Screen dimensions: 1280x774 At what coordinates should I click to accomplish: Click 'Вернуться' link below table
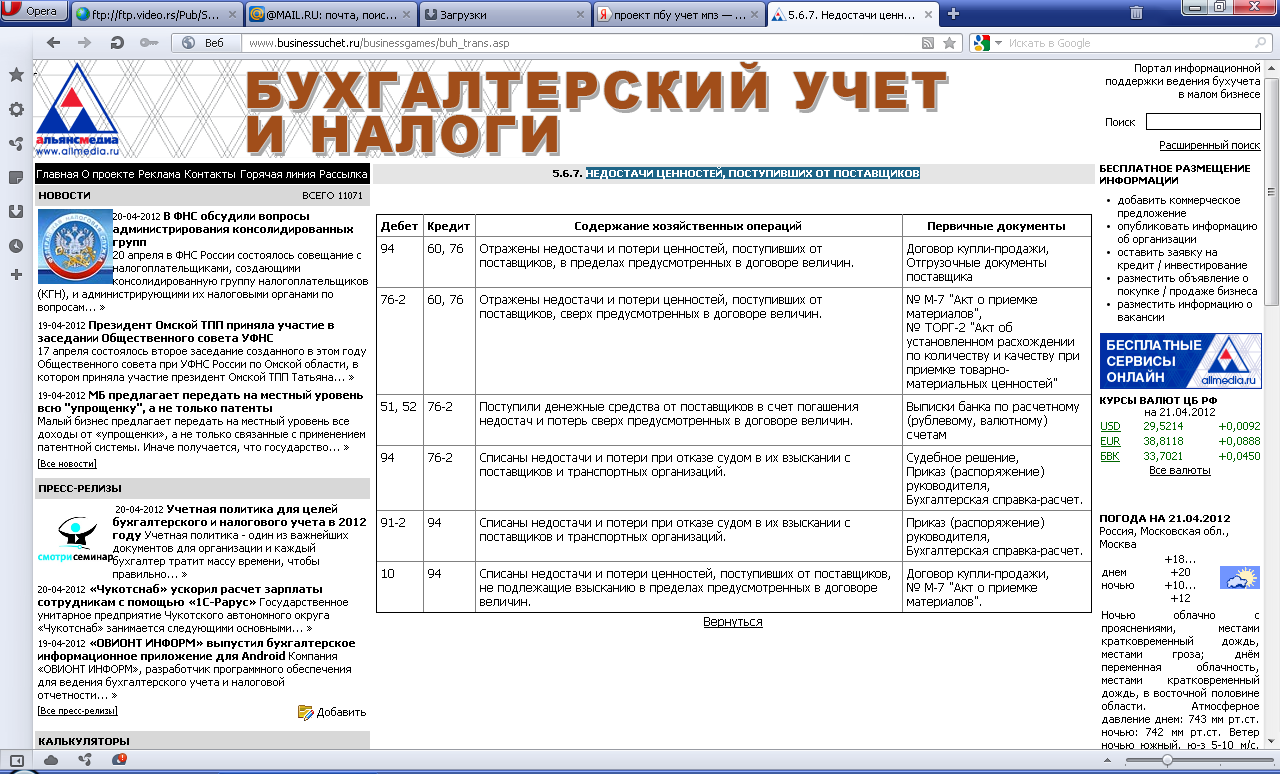(733, 622)
